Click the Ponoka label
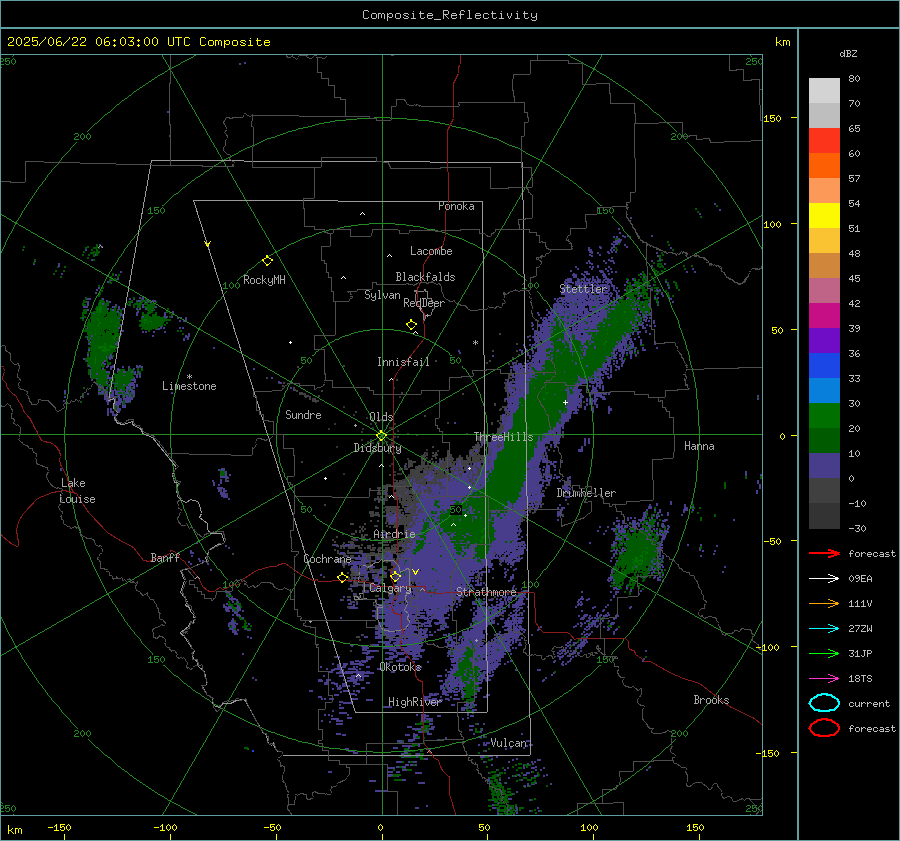The height and width of the screenshot is (841, 900). point(456,206)
